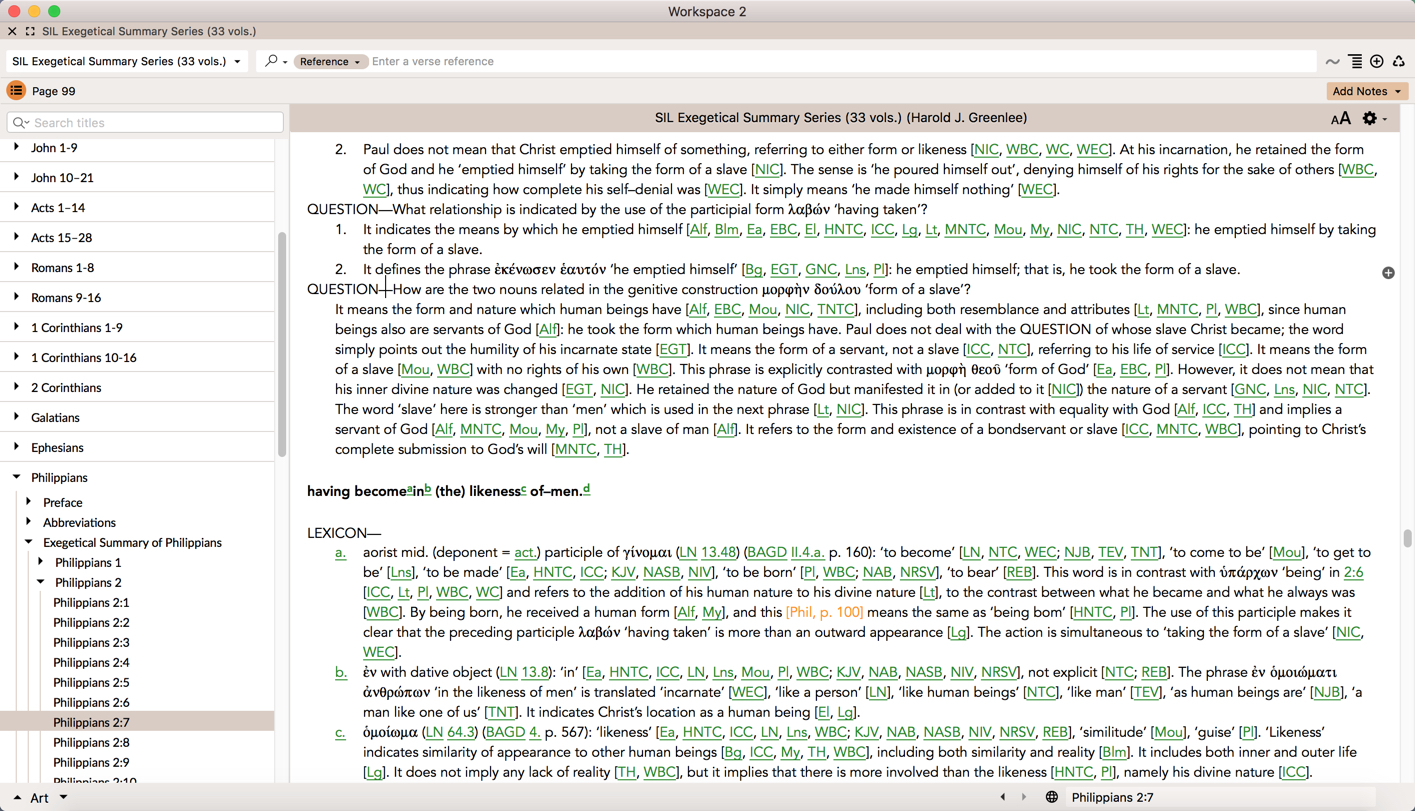1415x811 pixels.
Task: Toggle full screen reading mode icon
Action: [x=30, y=32]
